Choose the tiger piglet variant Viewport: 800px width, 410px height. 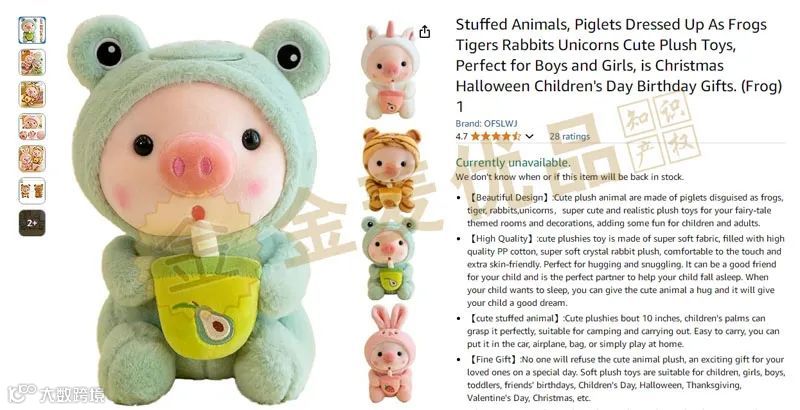[391, 170]
